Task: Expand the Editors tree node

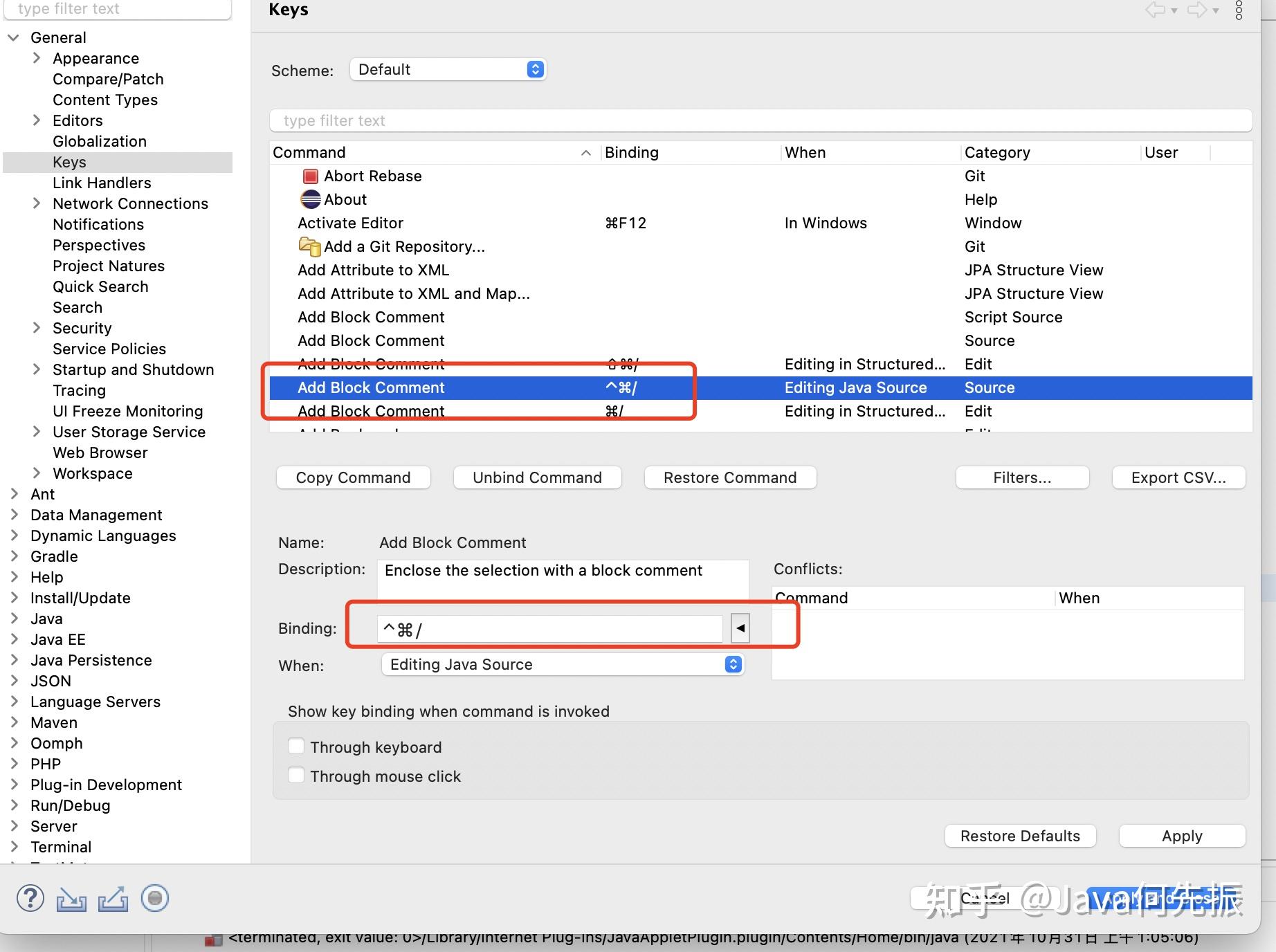Action: (37, 120)
